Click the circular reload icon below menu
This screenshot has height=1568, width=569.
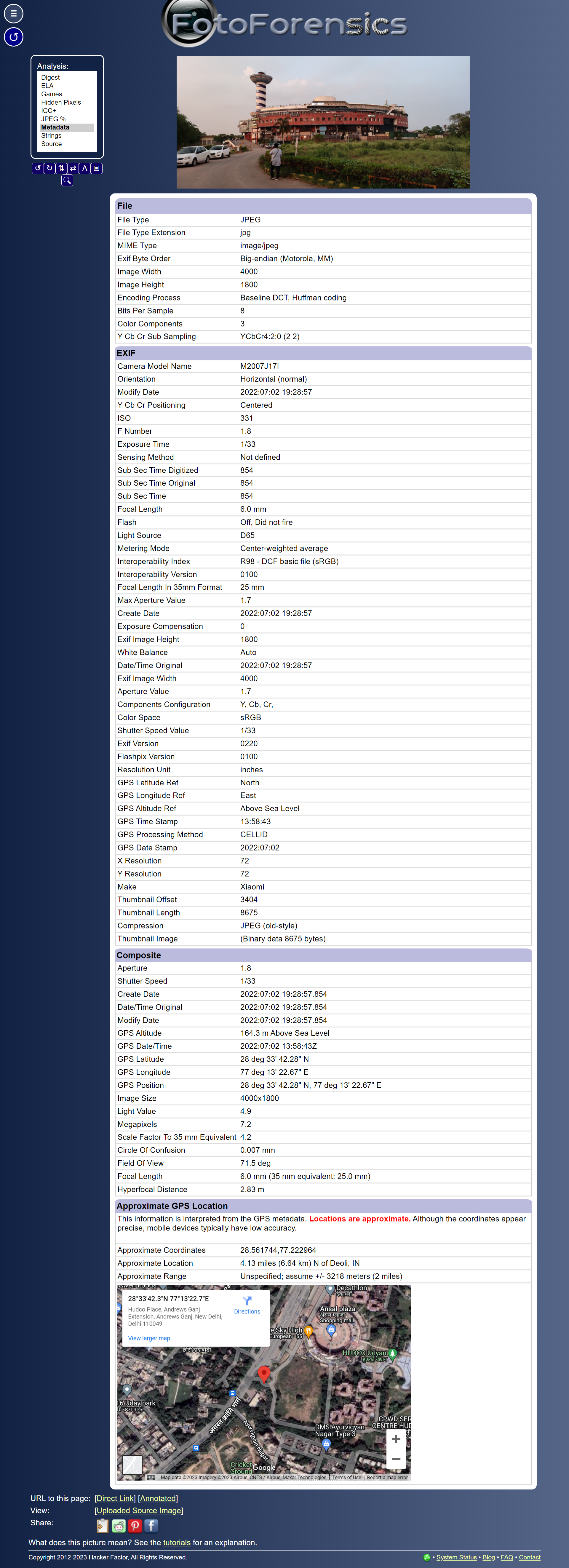click(x=13, y=37)
